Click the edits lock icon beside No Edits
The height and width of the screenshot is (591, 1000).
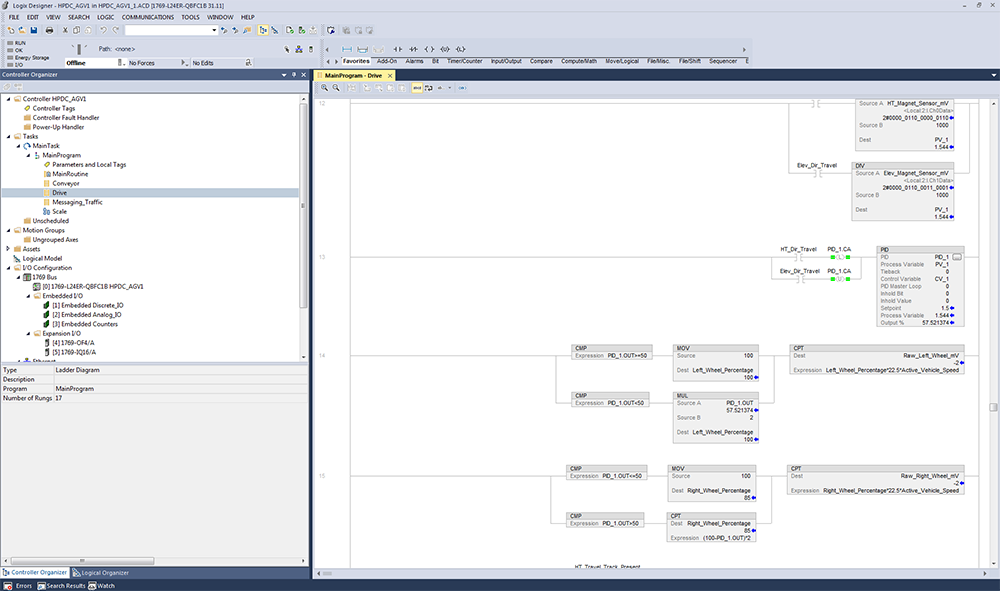click(x=248, y=62)
